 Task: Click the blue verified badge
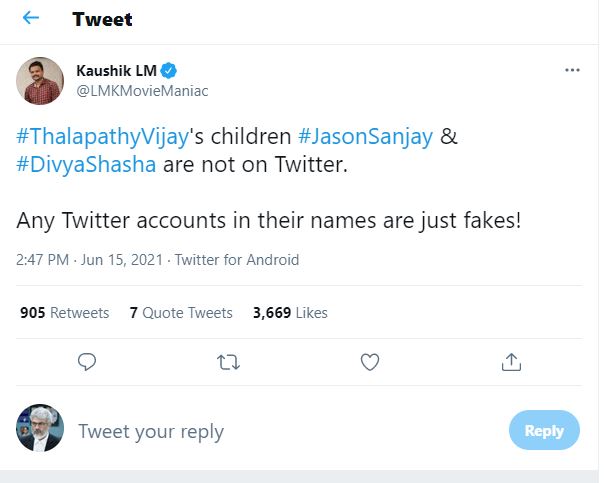pyautogui.click(x=170, y=70)
